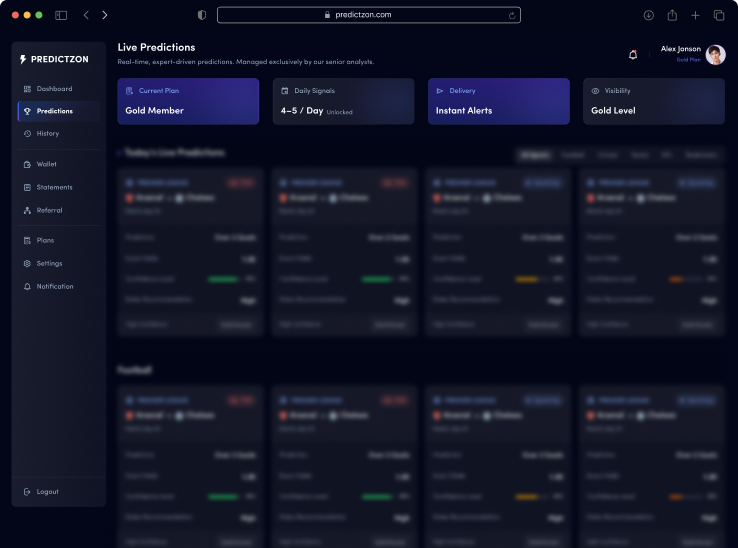Open the Wallet page
The width and height of the screenshot is (738, 548).
[46, 164]
